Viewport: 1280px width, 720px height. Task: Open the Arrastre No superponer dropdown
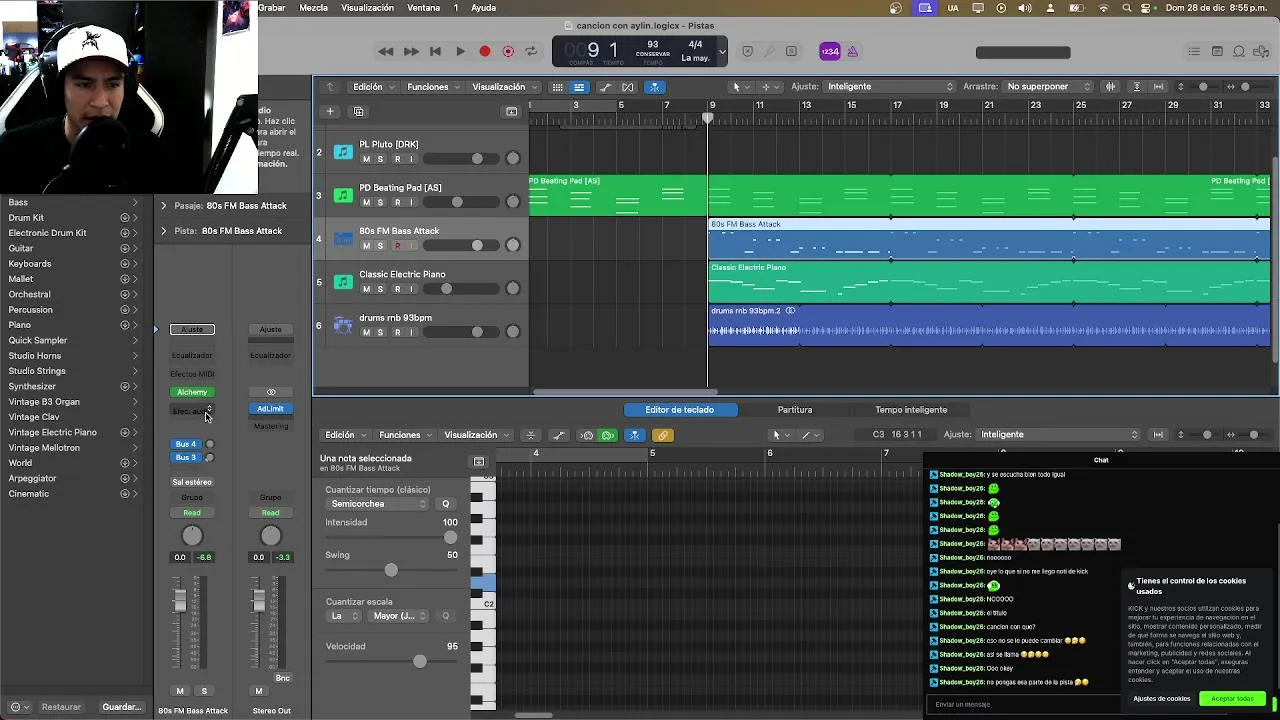(1047, 87)
